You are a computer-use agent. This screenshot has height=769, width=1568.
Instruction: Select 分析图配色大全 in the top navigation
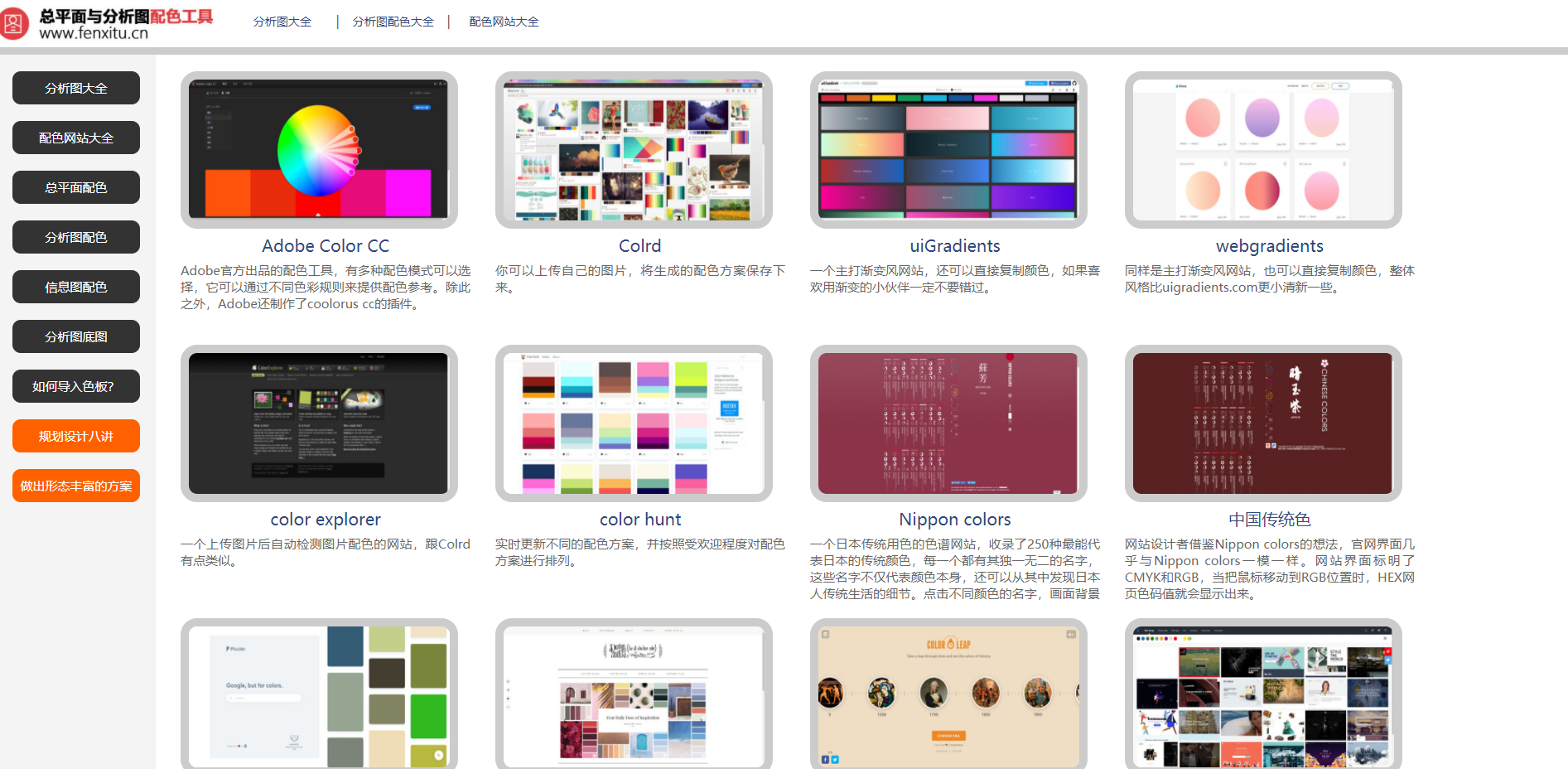(x=393, y=22)
